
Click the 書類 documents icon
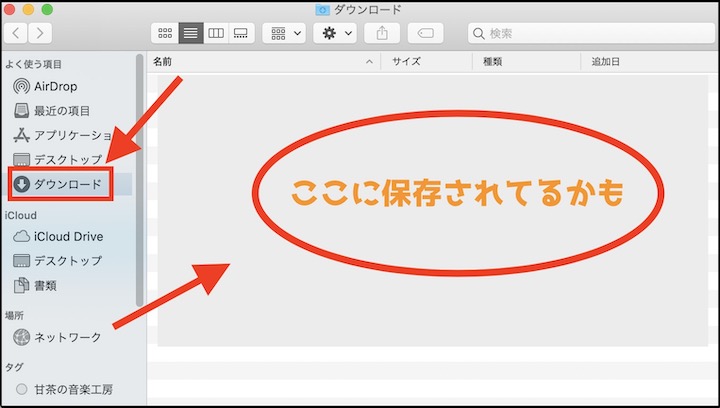click(x=22, y=285)
